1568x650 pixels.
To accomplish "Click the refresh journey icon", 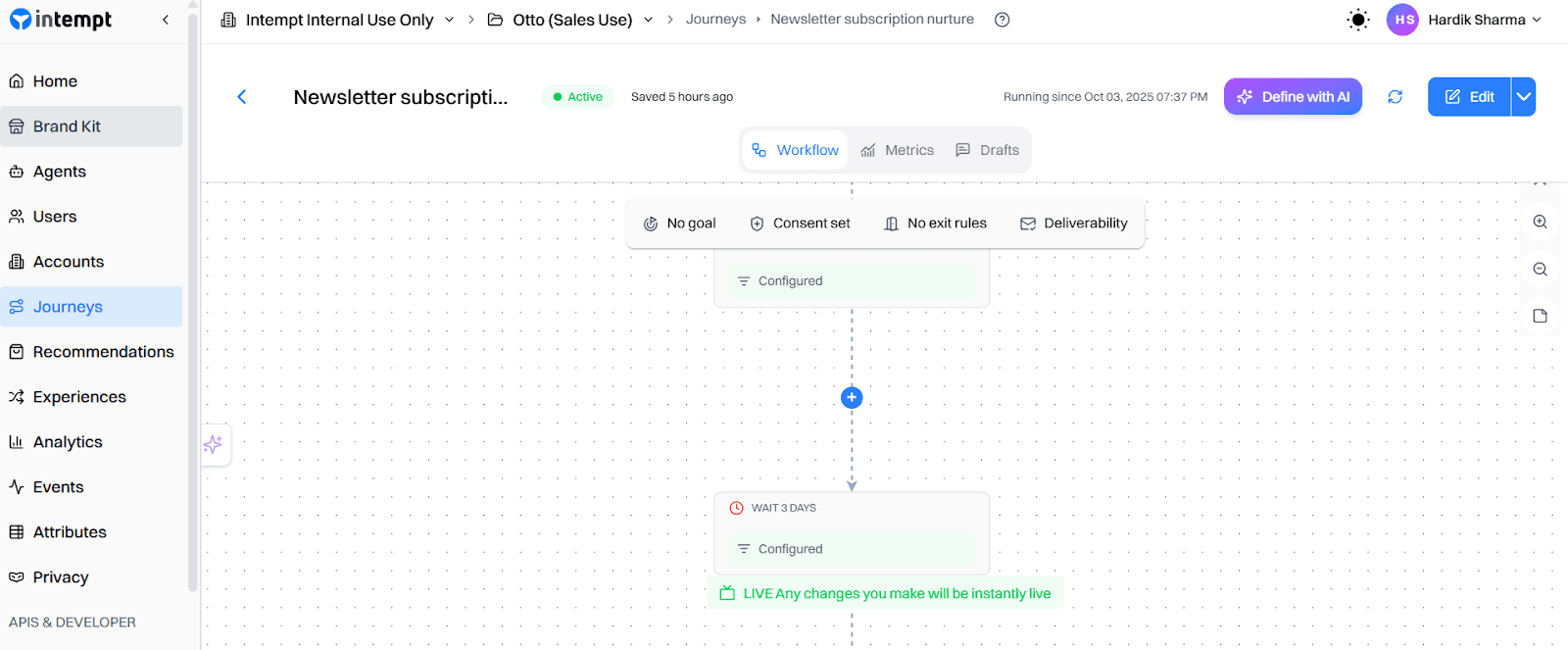I will click(x=1395, y=97).
